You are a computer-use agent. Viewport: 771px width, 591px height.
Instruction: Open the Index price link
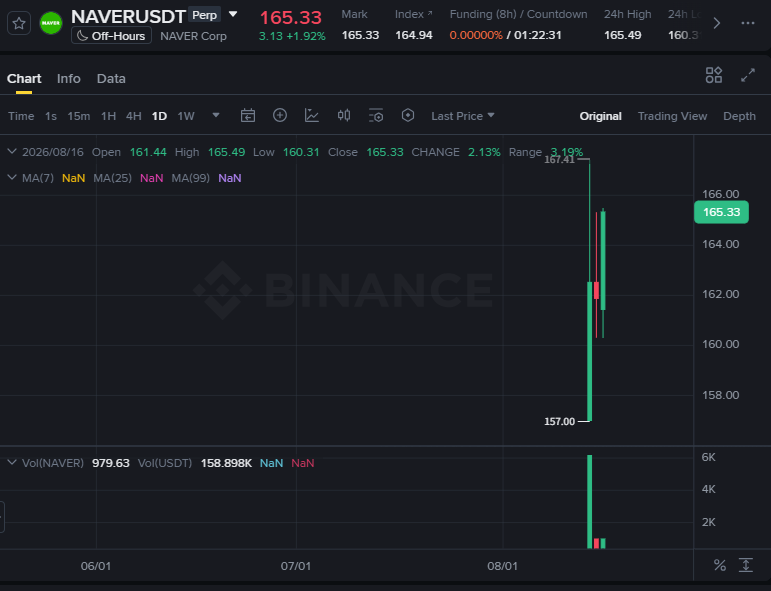[x=414, y=14]
